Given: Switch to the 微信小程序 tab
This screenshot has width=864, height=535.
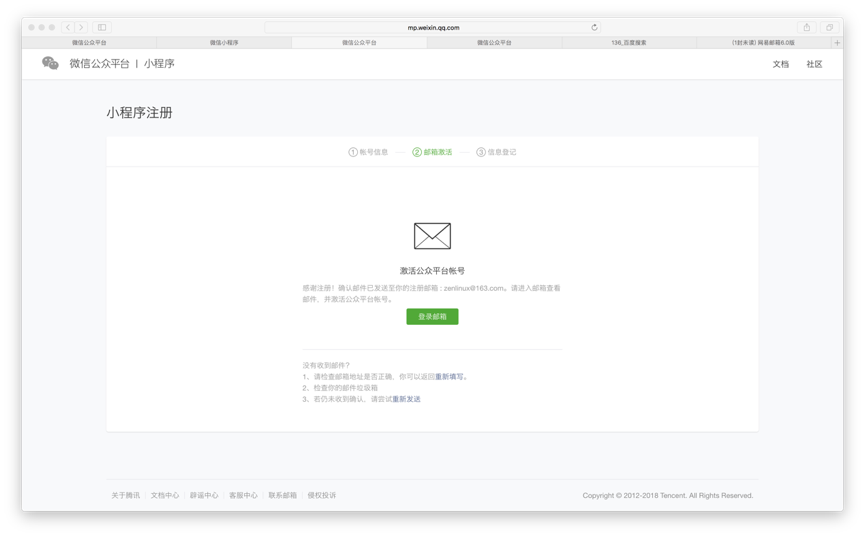Looking at the screenshot, I should (224, 42).
